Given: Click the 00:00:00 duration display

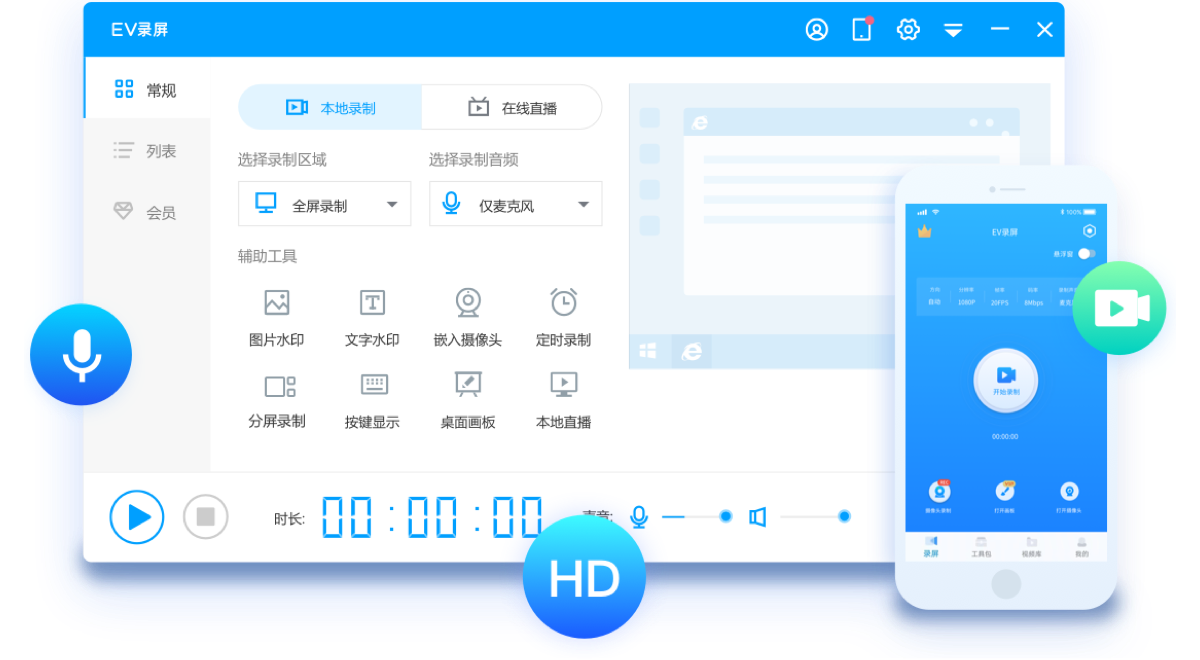Looking at the screenshot, I should [x=434, y=516].
